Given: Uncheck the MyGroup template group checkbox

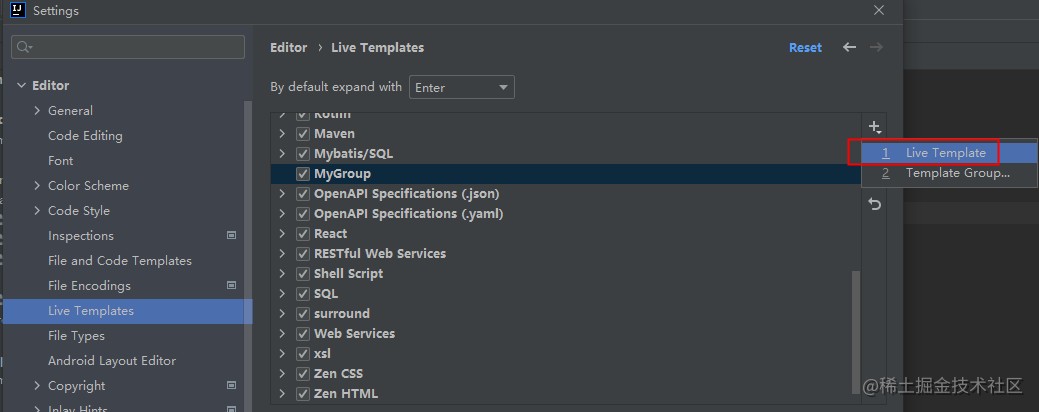Looking at the screenshot, I should tap(303, 174).
